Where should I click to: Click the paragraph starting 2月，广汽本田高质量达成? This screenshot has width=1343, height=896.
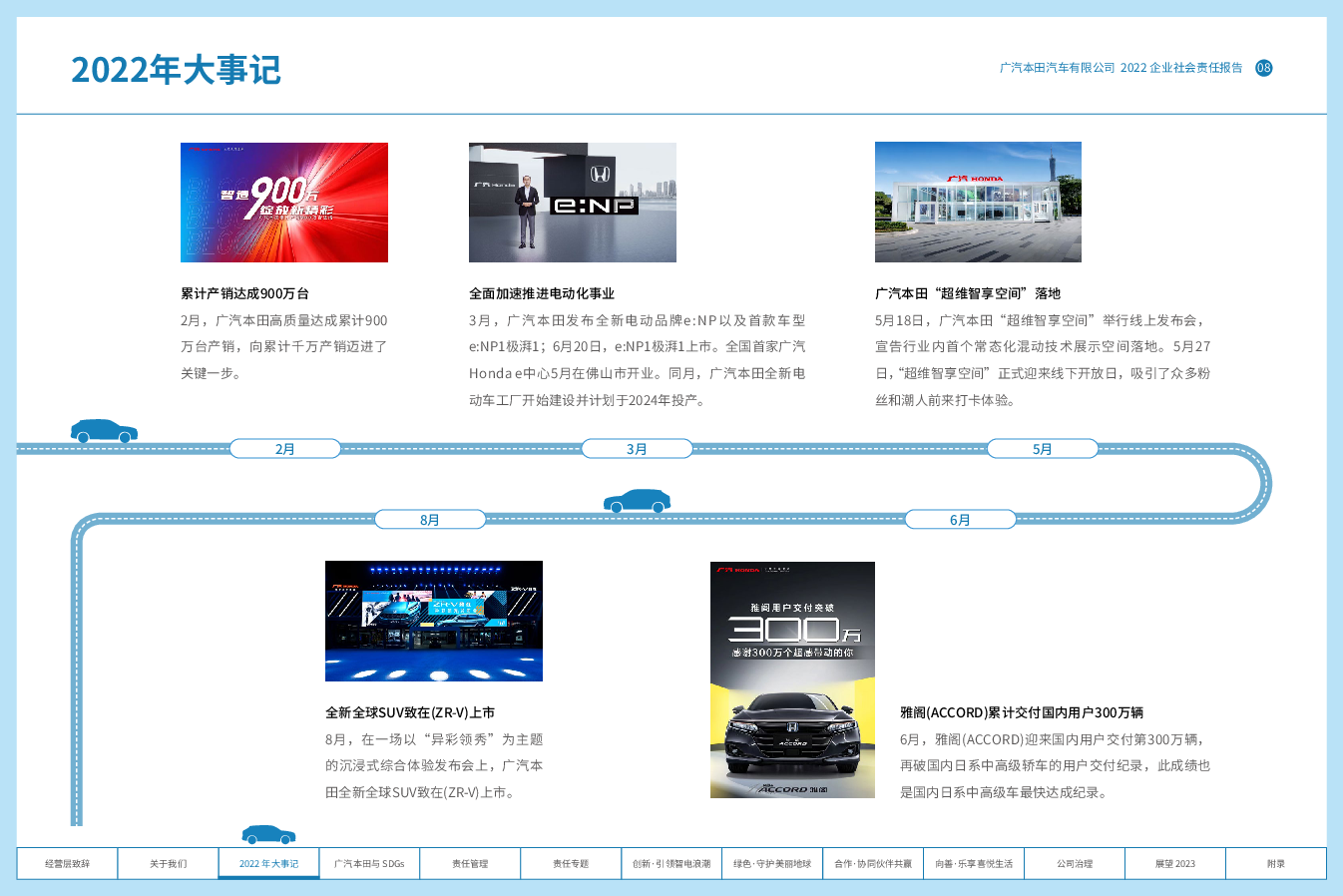pyautogui.click(x=284, y=347)
